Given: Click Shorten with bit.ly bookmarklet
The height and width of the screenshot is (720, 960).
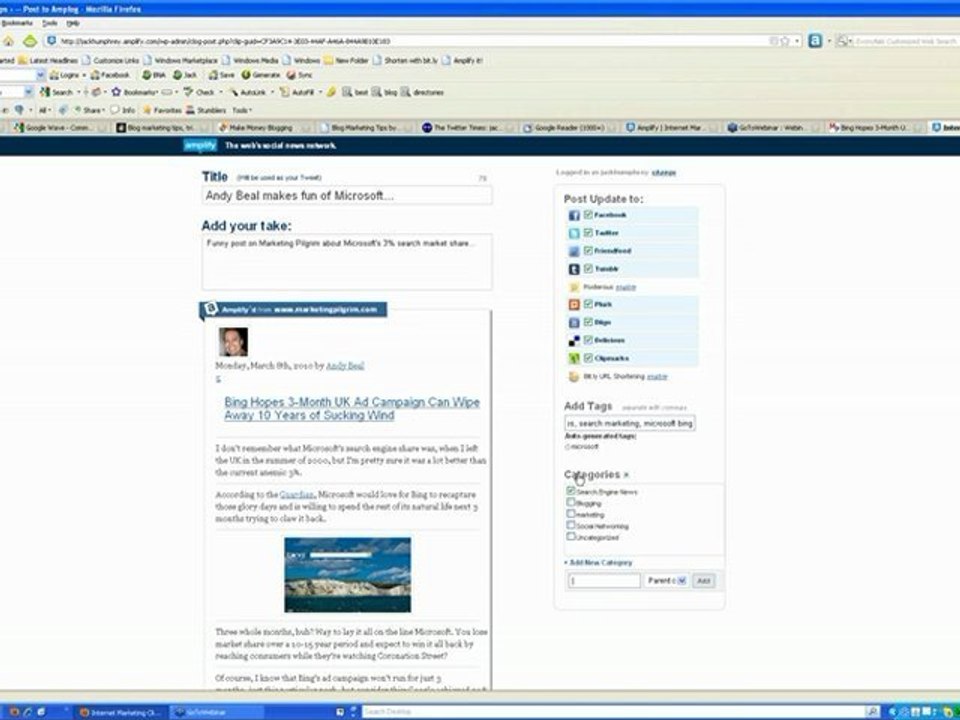Looking at the screenshot, I should click(405, 60).
